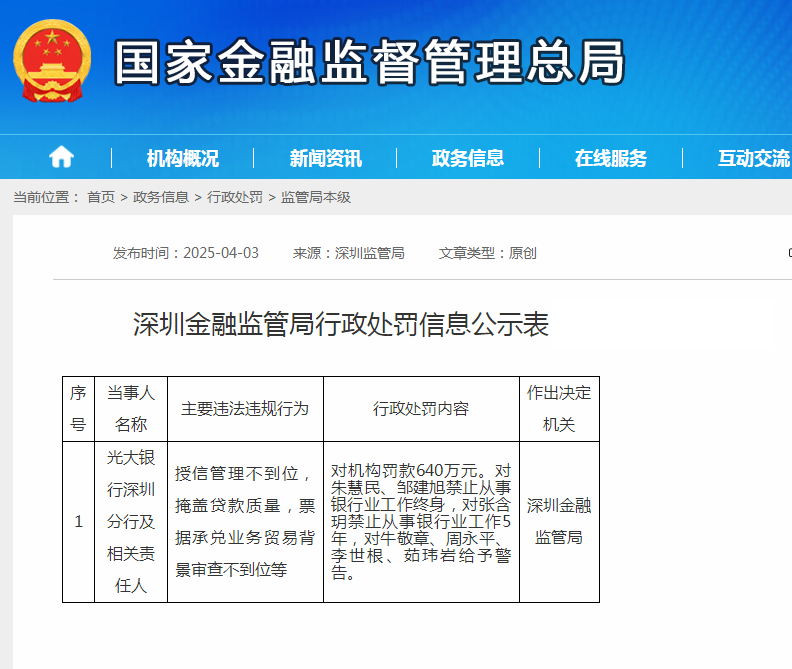Screen dimensions: 792x669
Task: Navigate to 行政处罚 via breadcrumb
Action: 235,197
